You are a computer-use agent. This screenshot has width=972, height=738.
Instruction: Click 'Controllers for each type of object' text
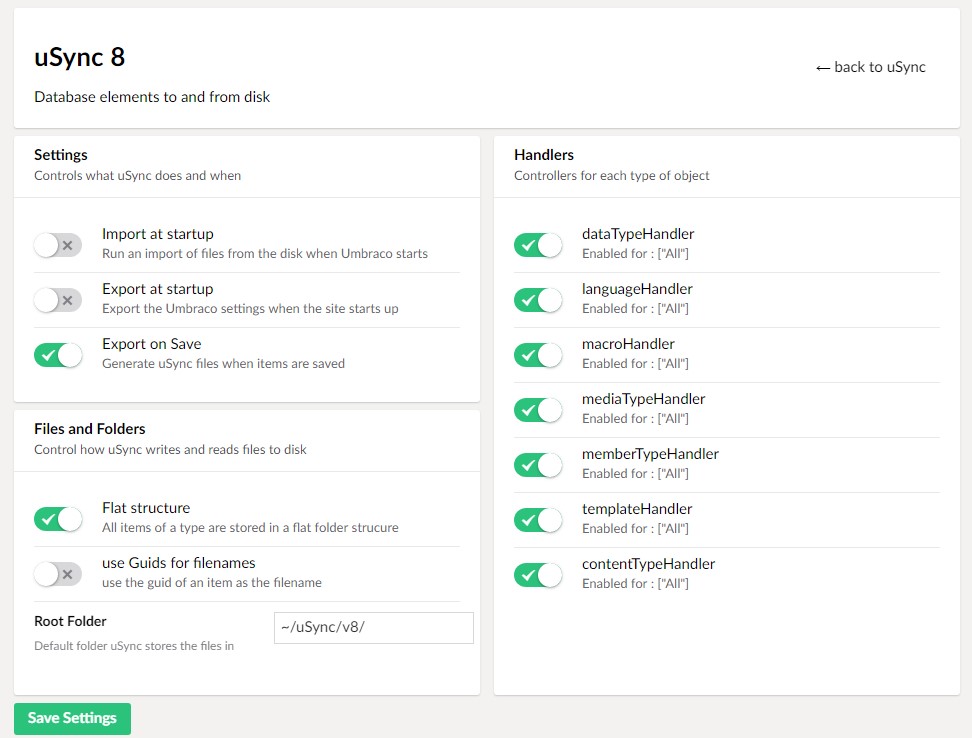pyautogui.click(x=611, y=175)
